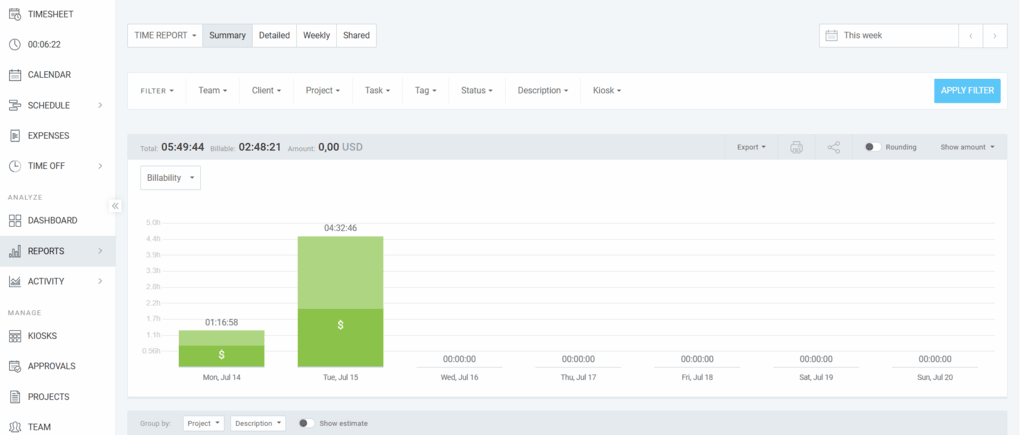Open the Client filter dropdown
The height and width of the screenshot is (435, 1020).
click(265, 90)
